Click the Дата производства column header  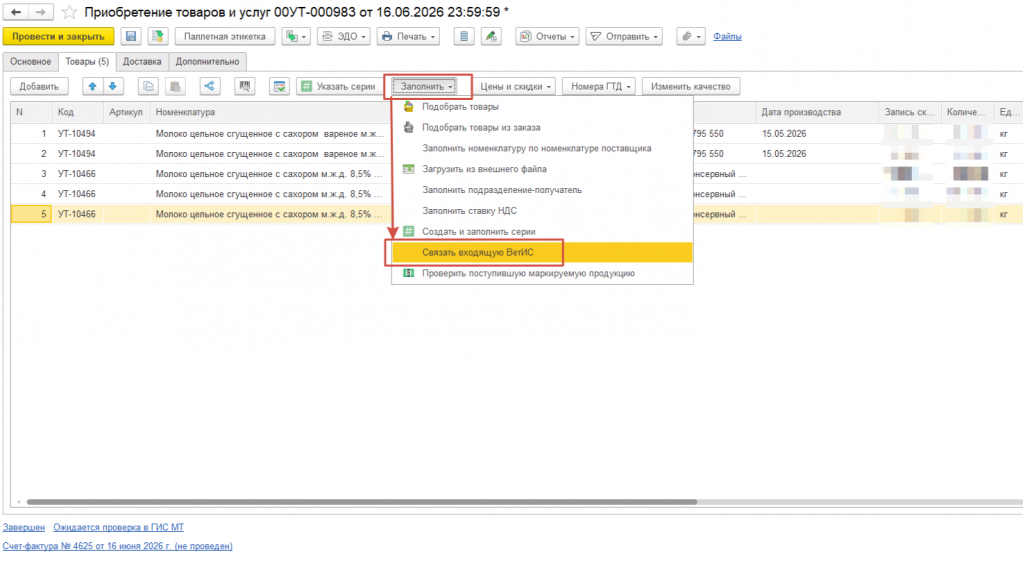[x=817, y=112]
